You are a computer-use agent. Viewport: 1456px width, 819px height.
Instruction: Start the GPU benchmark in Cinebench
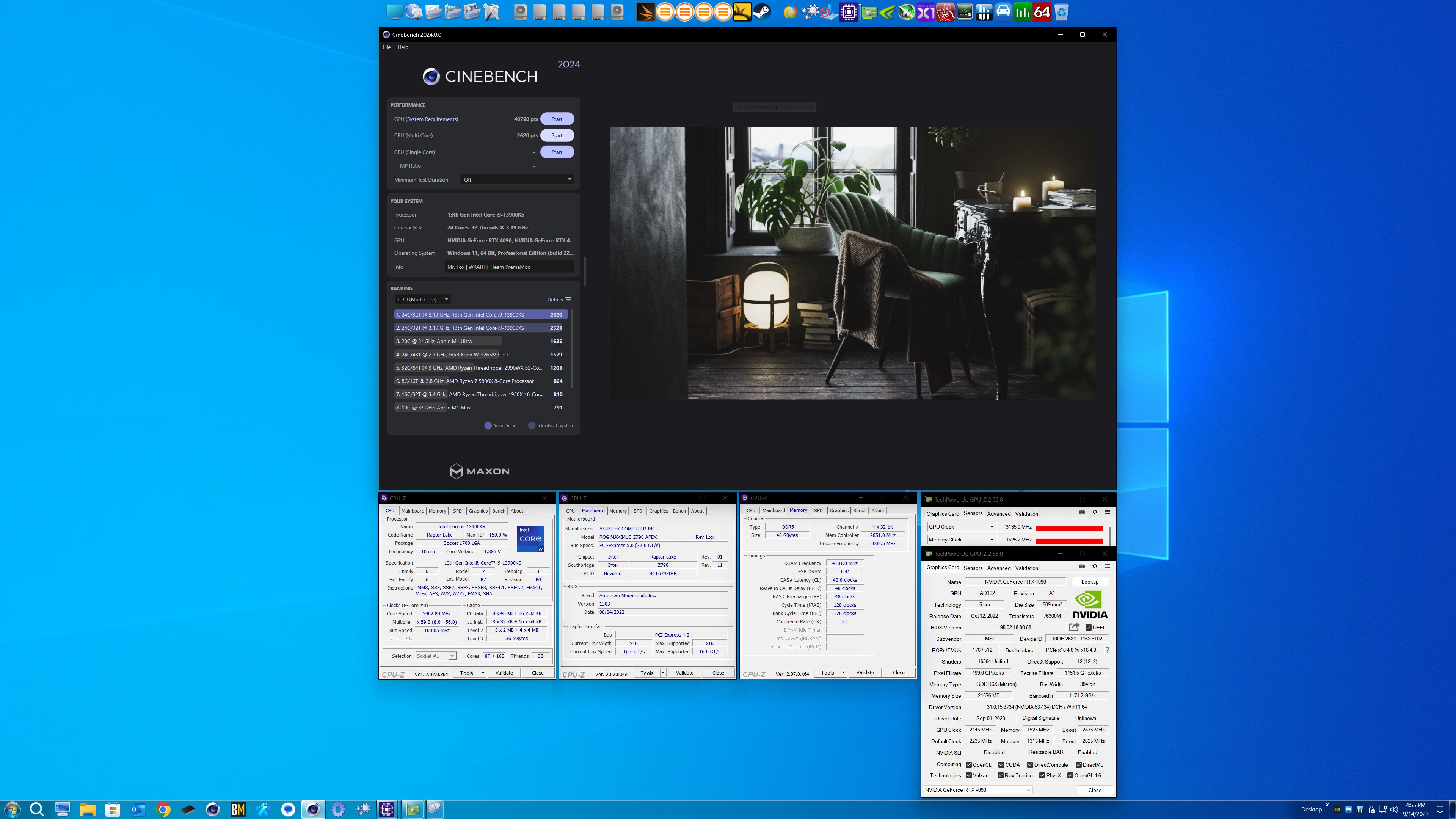(x=557, y=119)
